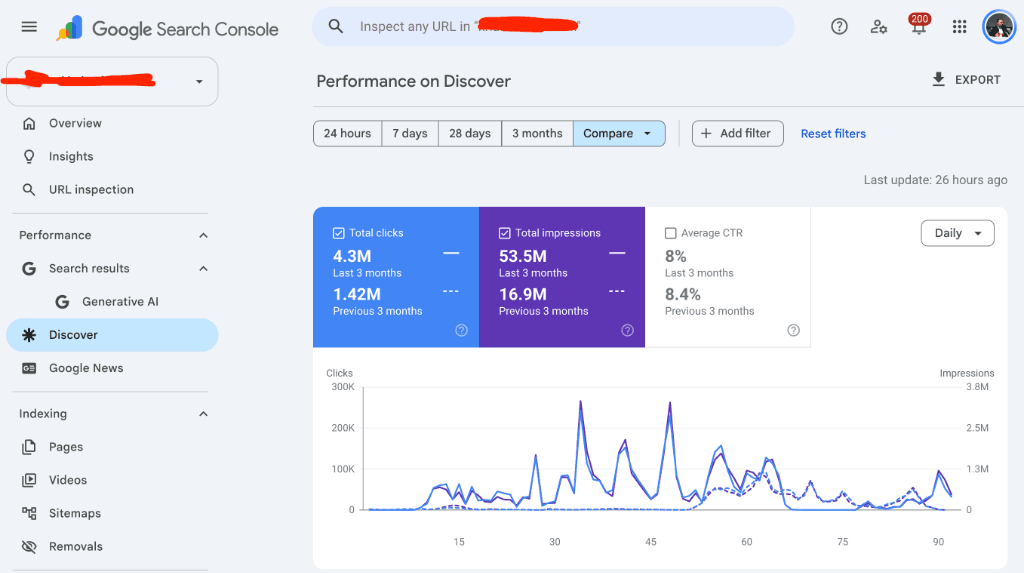Open the Daily granularity dropdown
The image size is (1024, 573).
[957, 233]
